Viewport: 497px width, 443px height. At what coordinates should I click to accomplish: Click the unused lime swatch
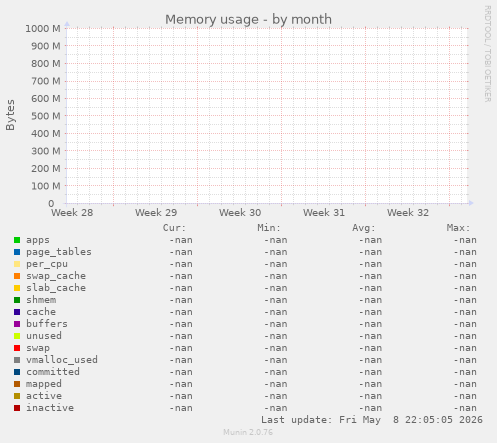click(17, 336)
